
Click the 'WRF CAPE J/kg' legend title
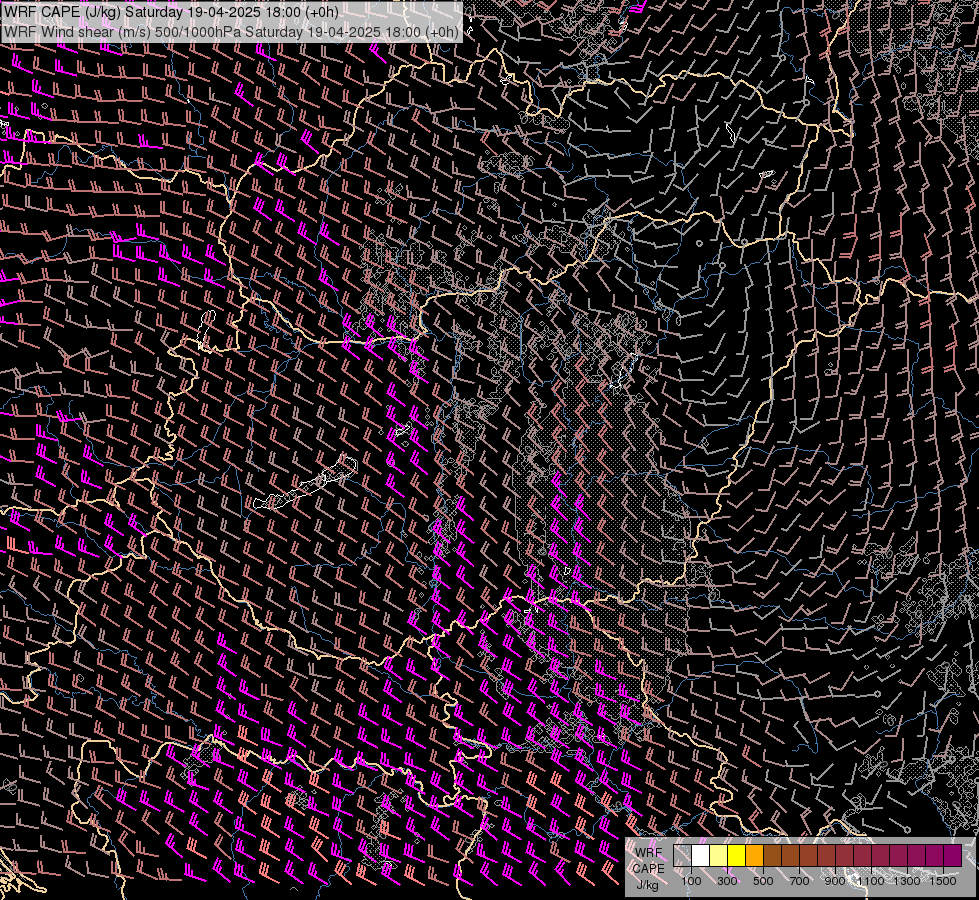pyautogui.click(x=648, y=869)
